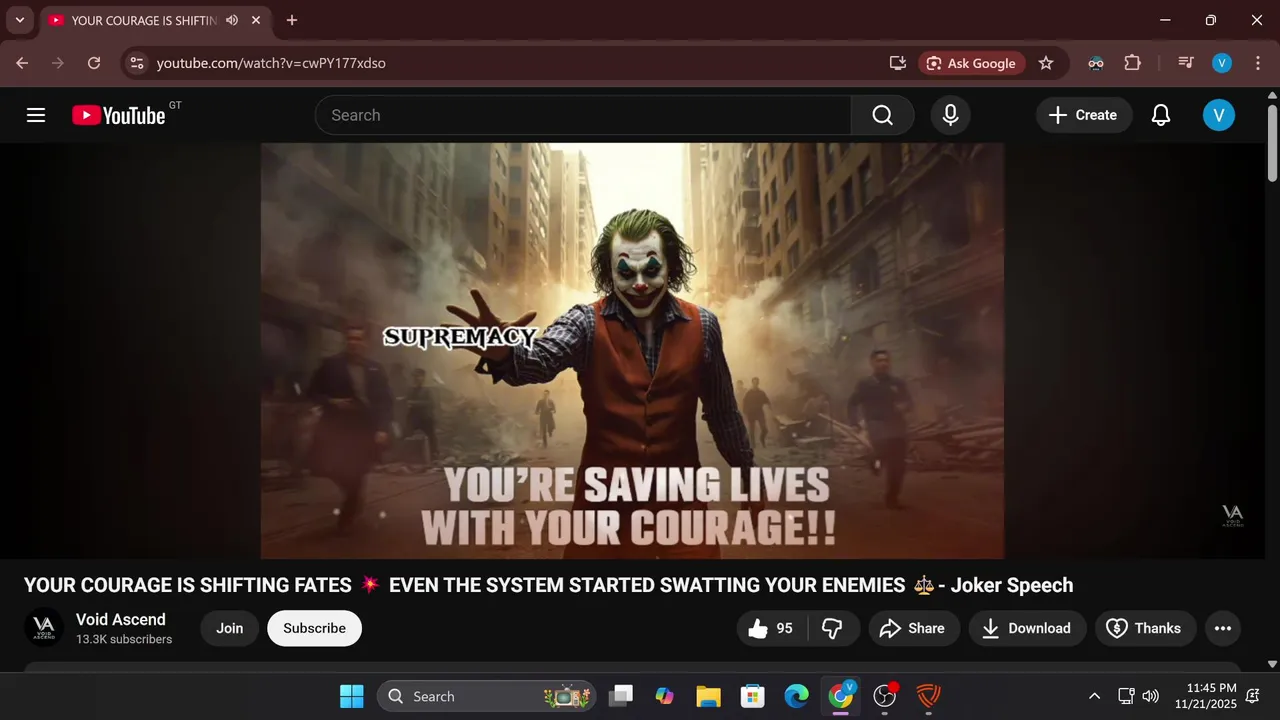Click the Joker video player
This screenshot has height=720, width=1280.
tap(632, 350)
